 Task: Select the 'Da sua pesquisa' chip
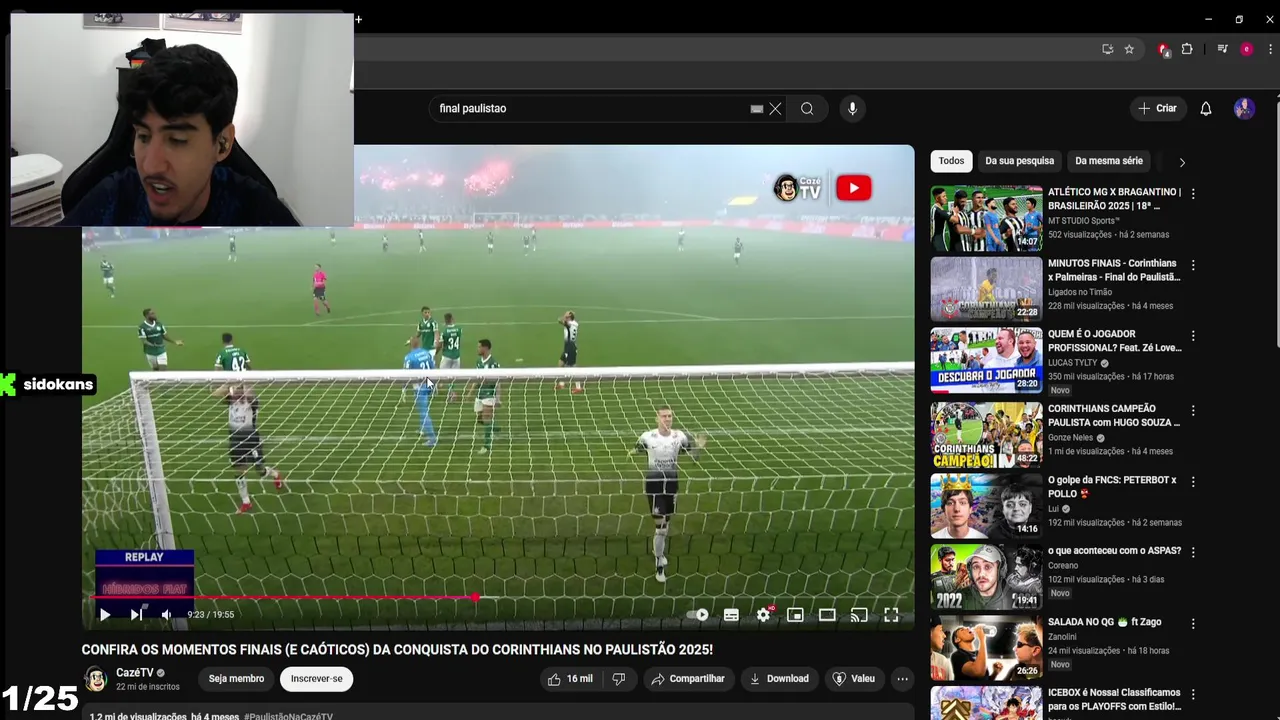(1020, 161)
